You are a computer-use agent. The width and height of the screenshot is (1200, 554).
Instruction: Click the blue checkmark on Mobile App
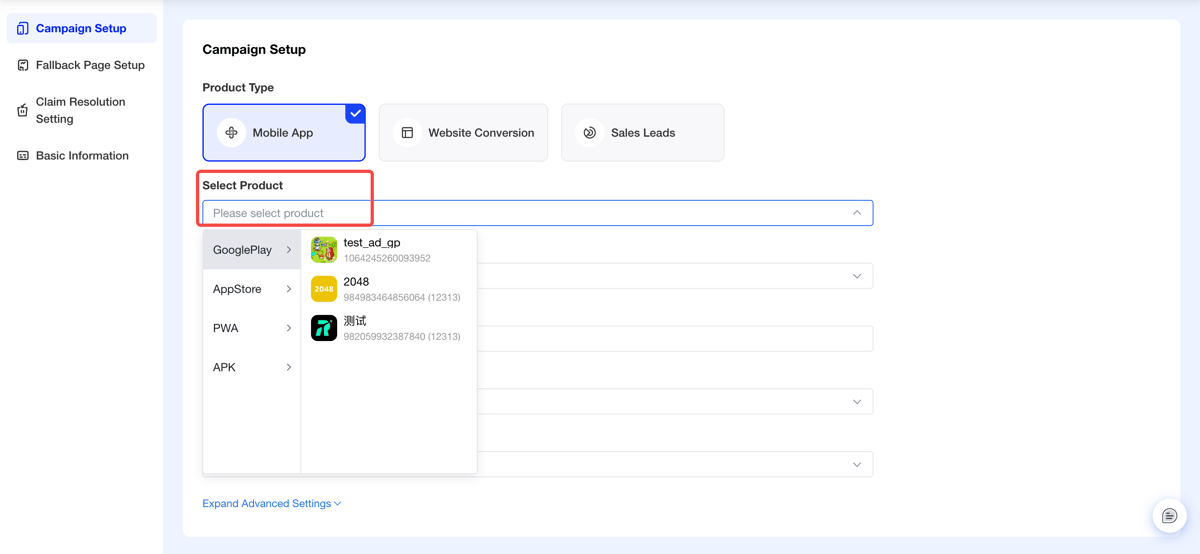[x=355, y=113]
